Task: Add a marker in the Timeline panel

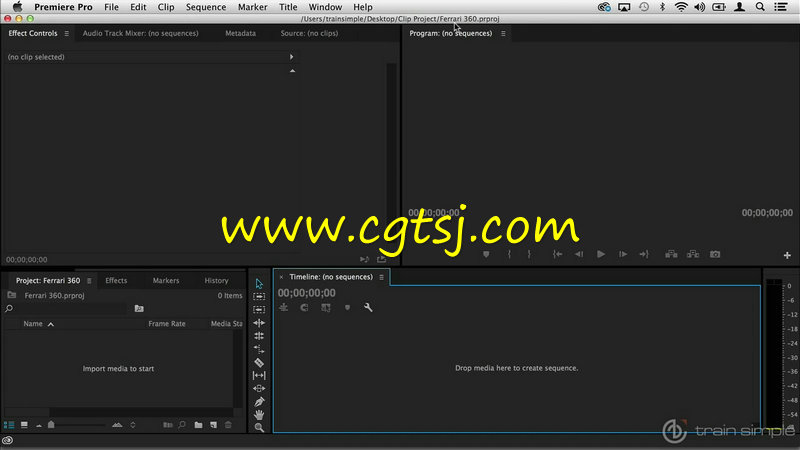Action: click(x=347, y=308)
